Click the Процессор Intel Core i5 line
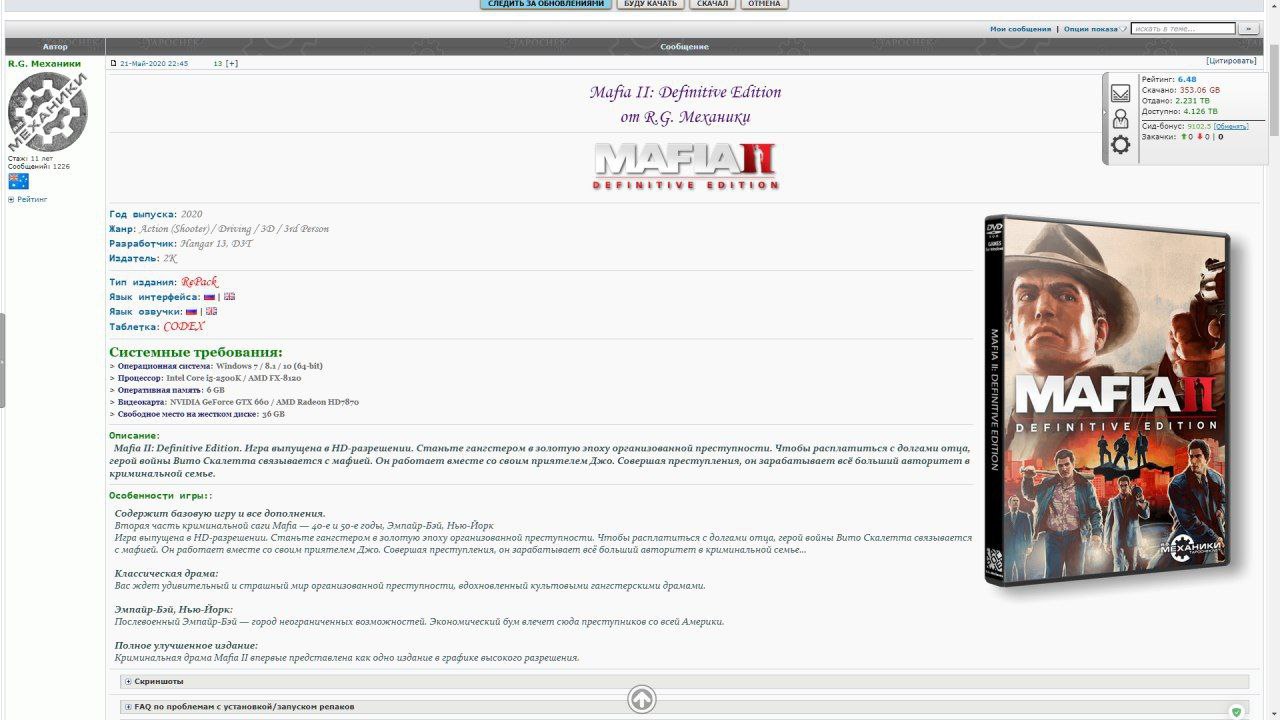 tap(205, 378)
